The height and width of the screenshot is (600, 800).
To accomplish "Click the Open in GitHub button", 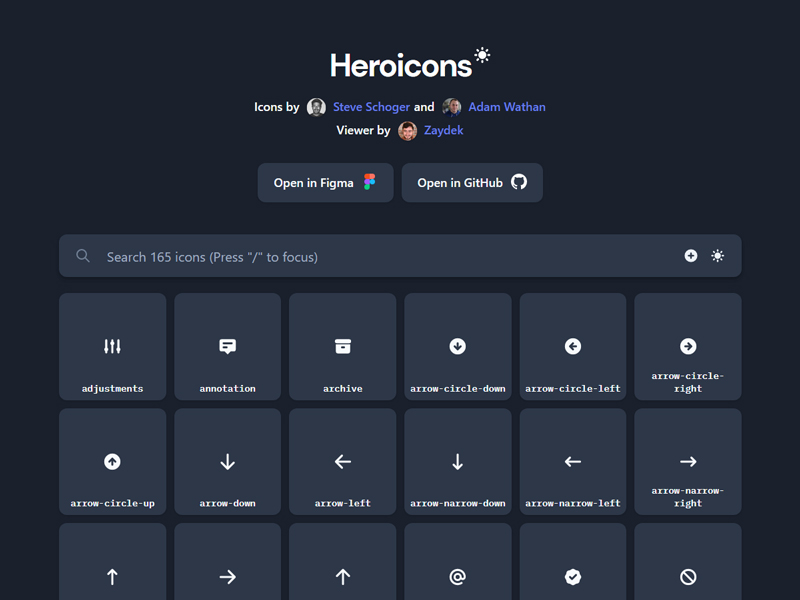I will (472, 182).
